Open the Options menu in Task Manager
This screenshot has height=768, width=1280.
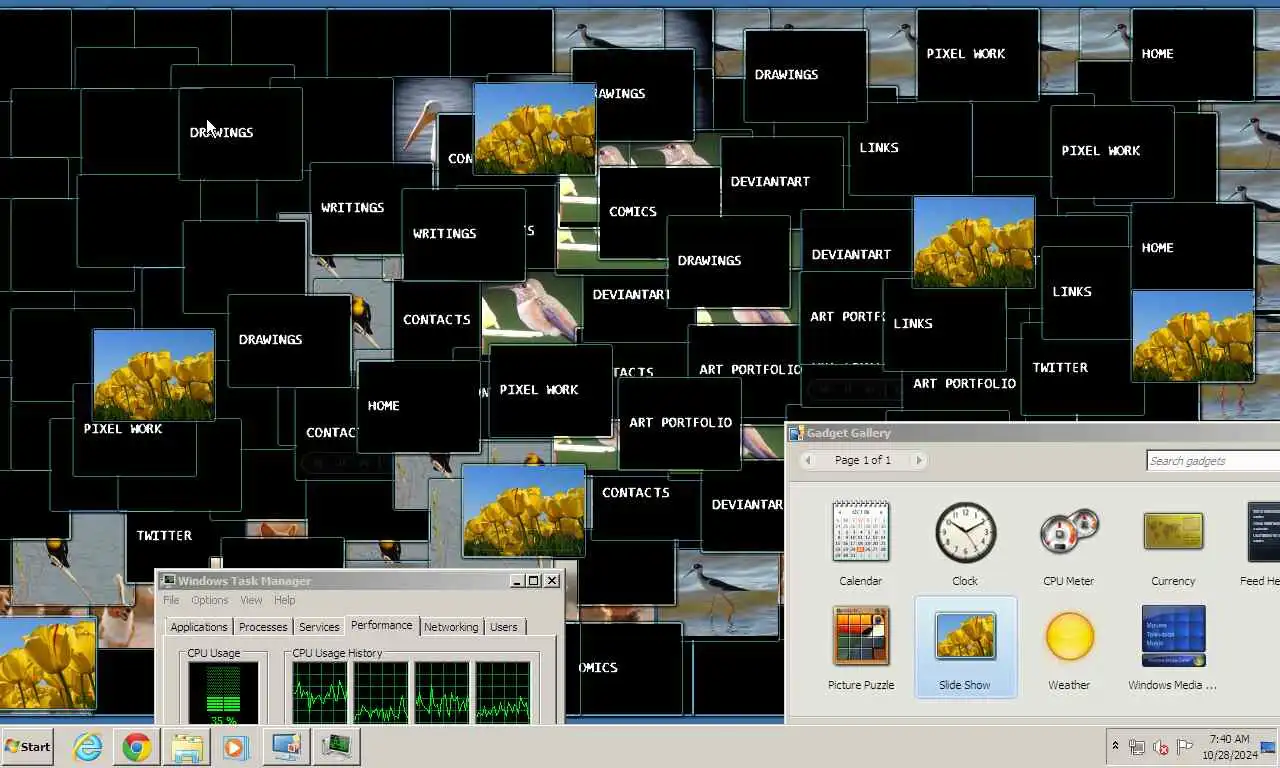[x=210, y=600]
